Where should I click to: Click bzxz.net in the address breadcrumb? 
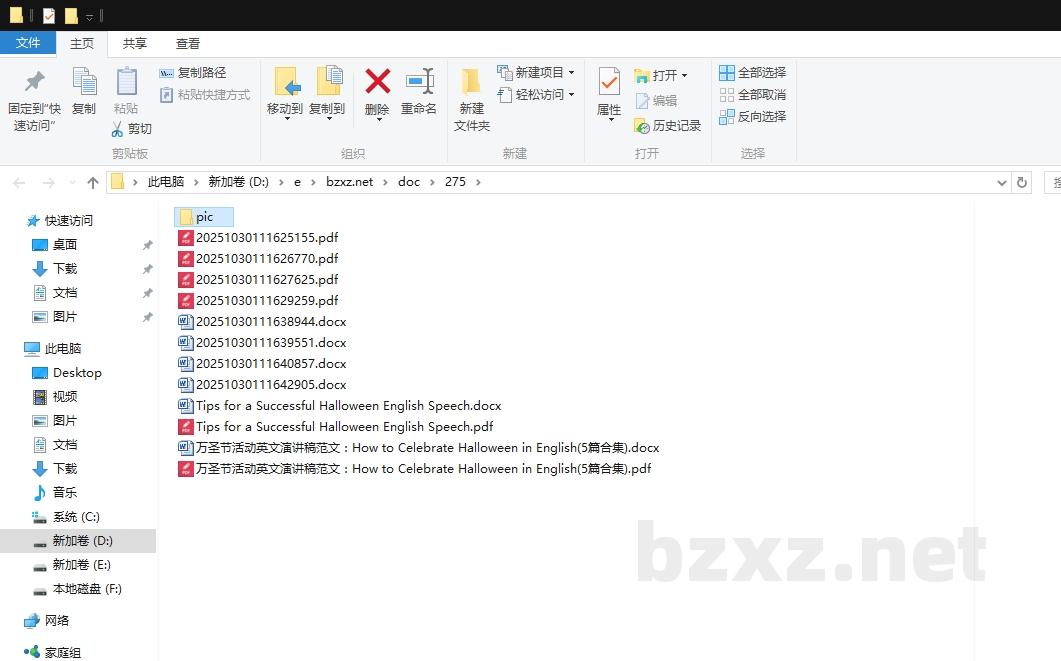coord(349,182)
